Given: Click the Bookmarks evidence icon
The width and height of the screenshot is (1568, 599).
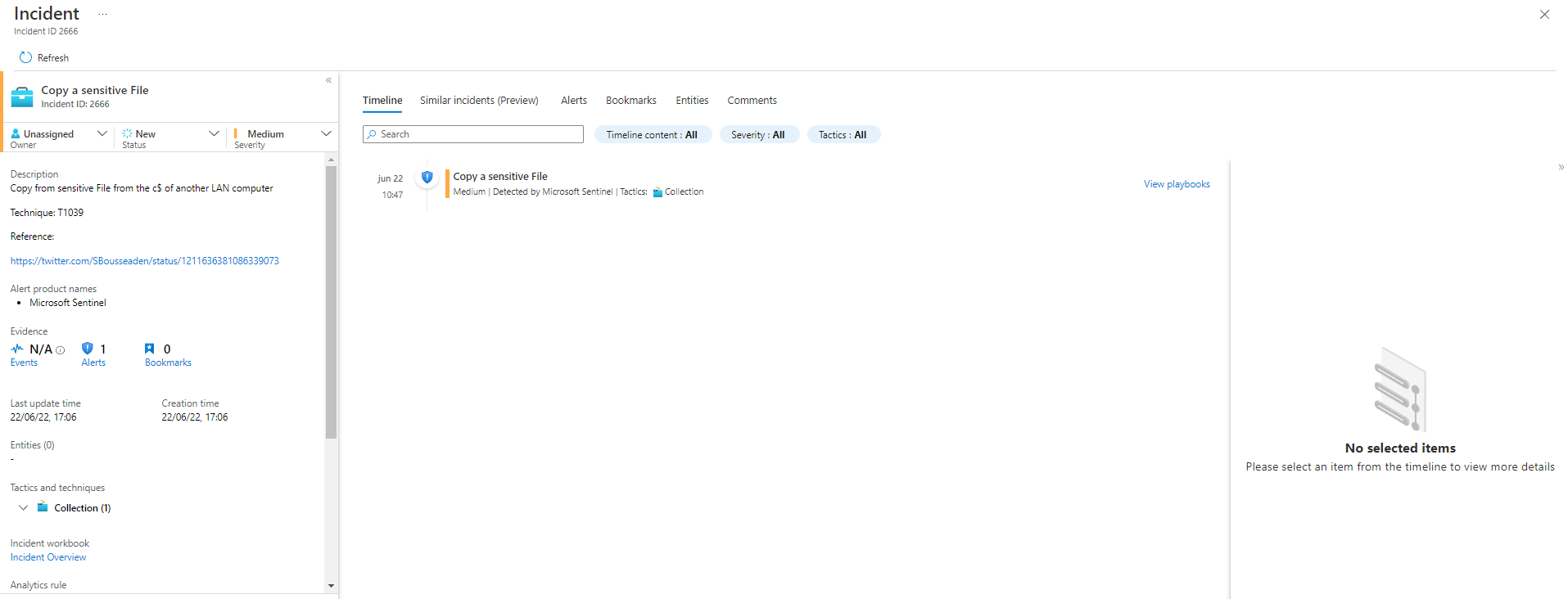Looking at the screenshot, I should pyautogui.click(x=149, y=349).
